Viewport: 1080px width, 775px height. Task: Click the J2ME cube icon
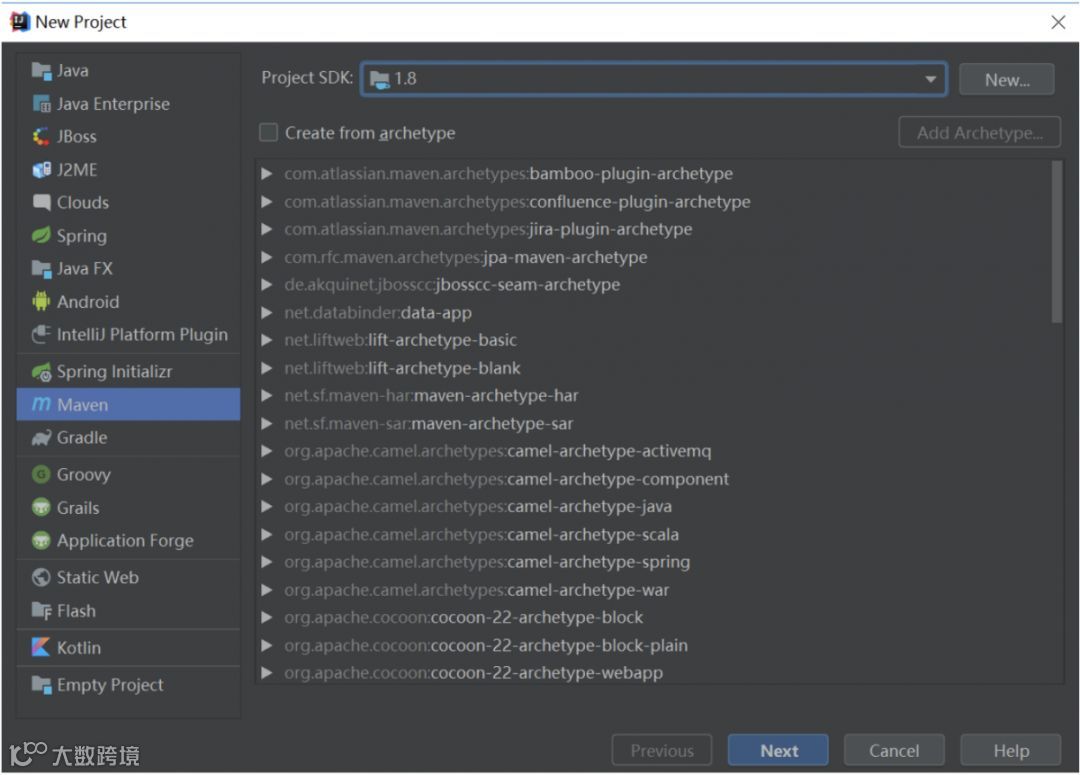[41, 169]
